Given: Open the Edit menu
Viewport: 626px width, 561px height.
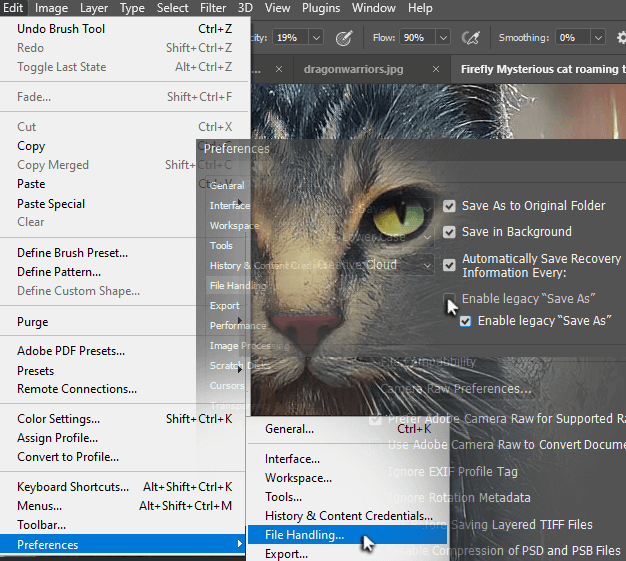Looking at the screenshot, I should [x=13, y=8].
